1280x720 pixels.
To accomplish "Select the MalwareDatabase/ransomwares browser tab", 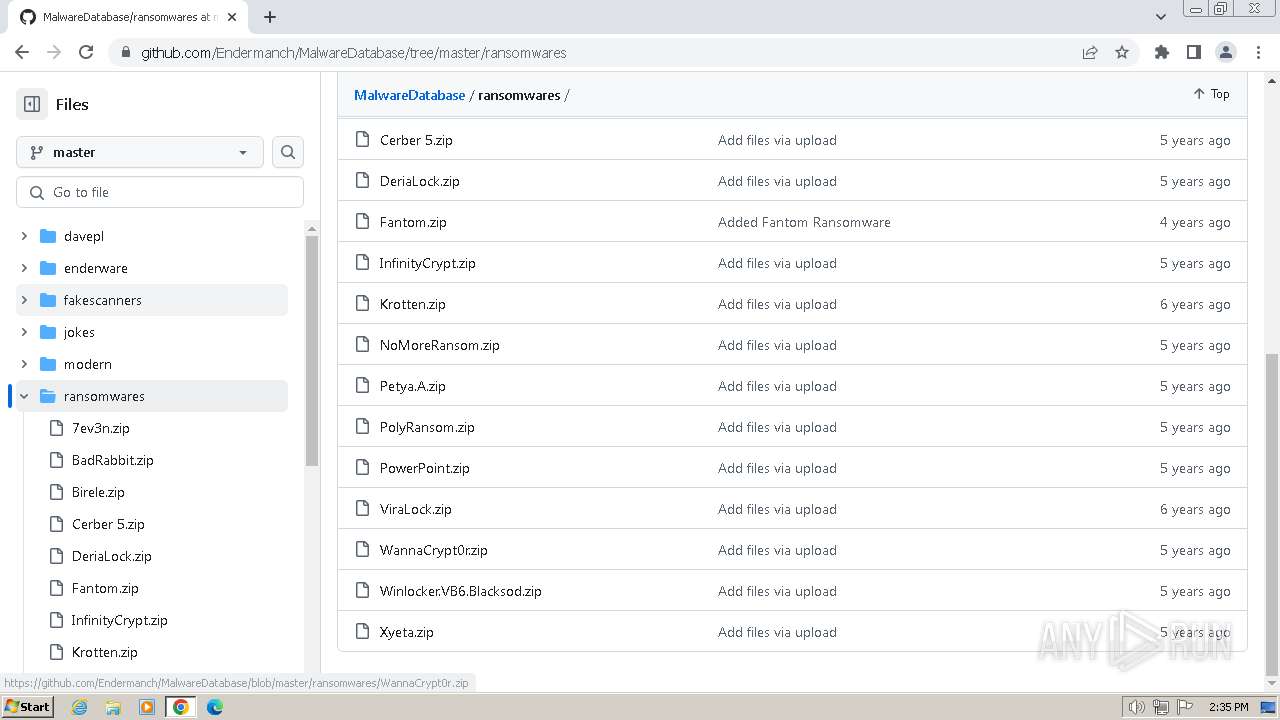I will tap(130, 17).
